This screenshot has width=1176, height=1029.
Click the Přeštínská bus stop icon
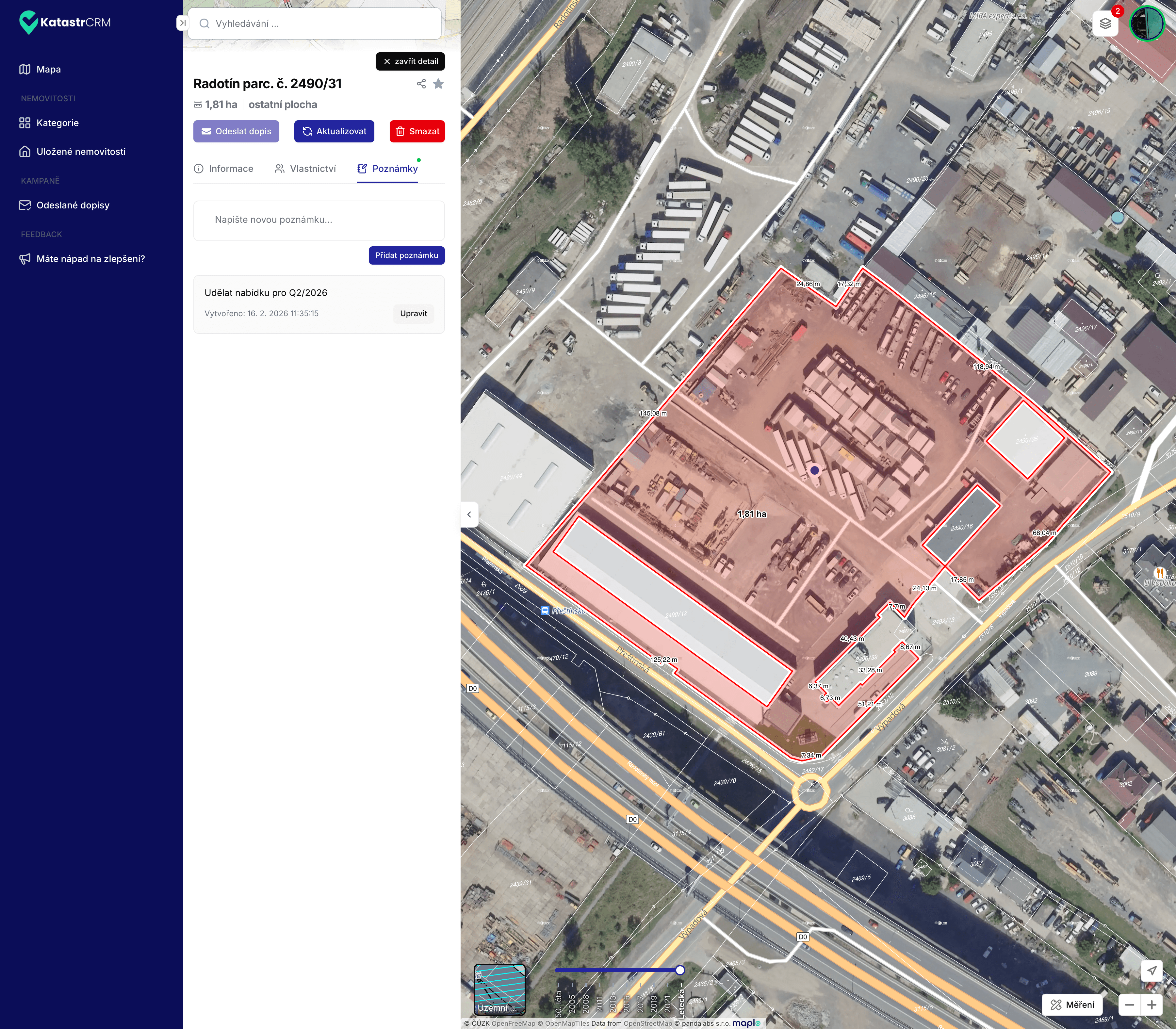(544, 611)
